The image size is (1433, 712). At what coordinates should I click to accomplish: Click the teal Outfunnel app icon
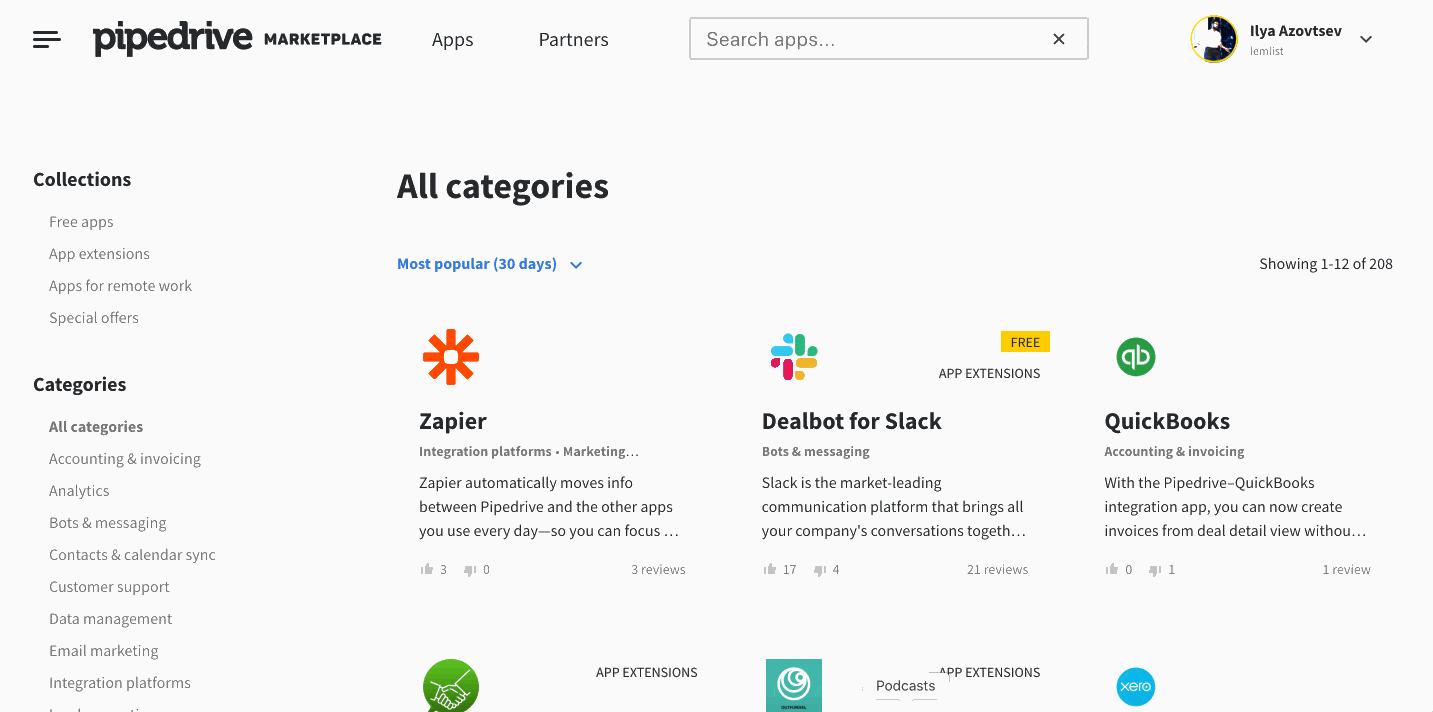793,687
